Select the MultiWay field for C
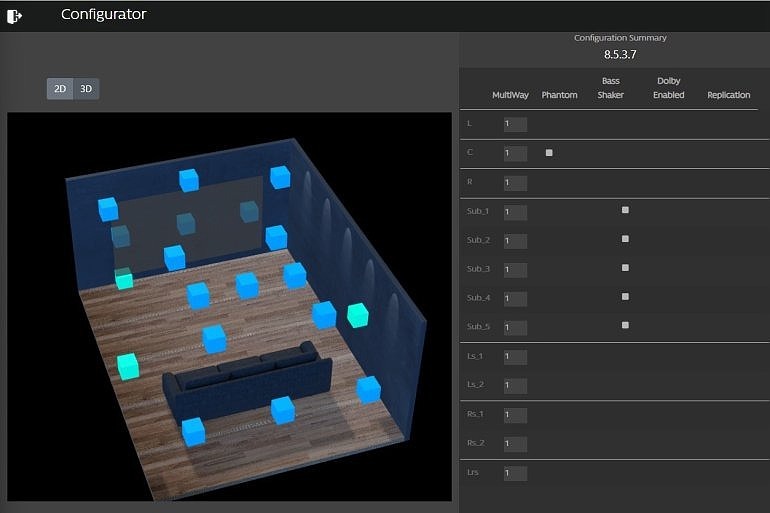 (x=515, y=154)
